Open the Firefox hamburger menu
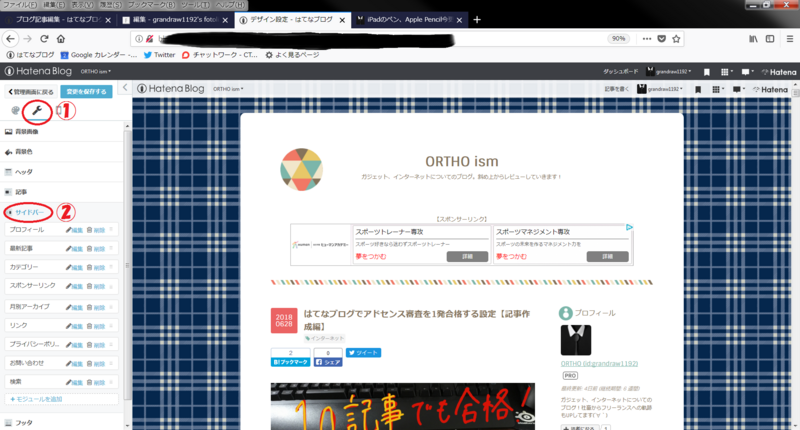The width and height of the screenshot is (800, 430). 789,39
